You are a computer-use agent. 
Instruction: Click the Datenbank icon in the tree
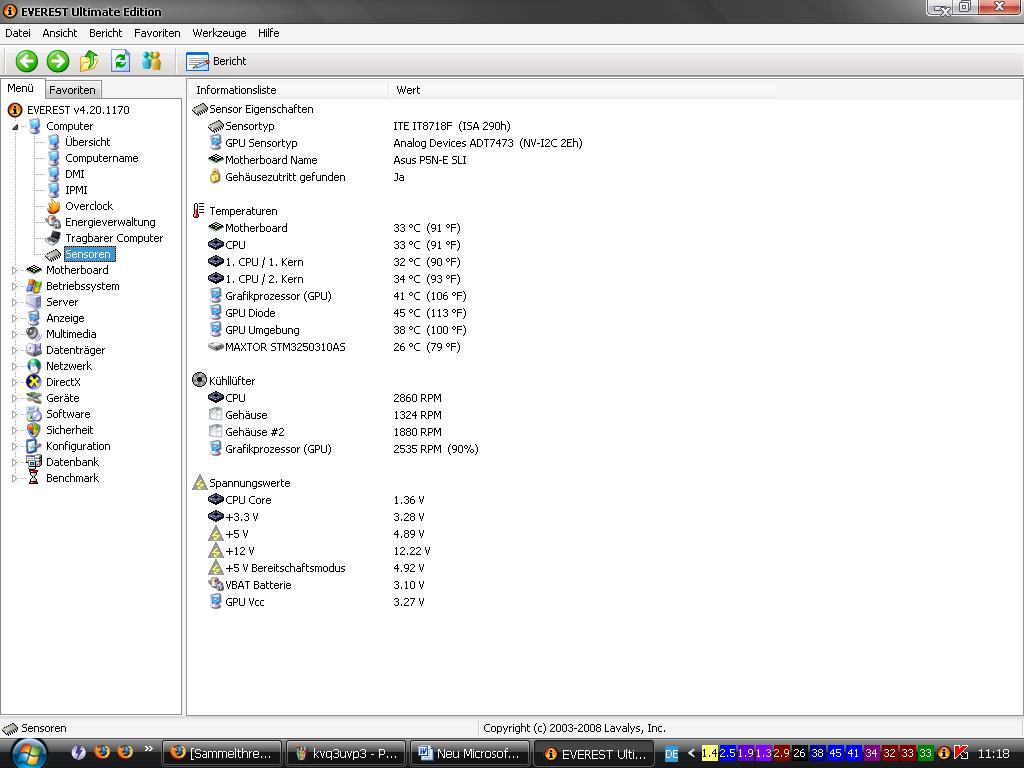pos(34,462)
